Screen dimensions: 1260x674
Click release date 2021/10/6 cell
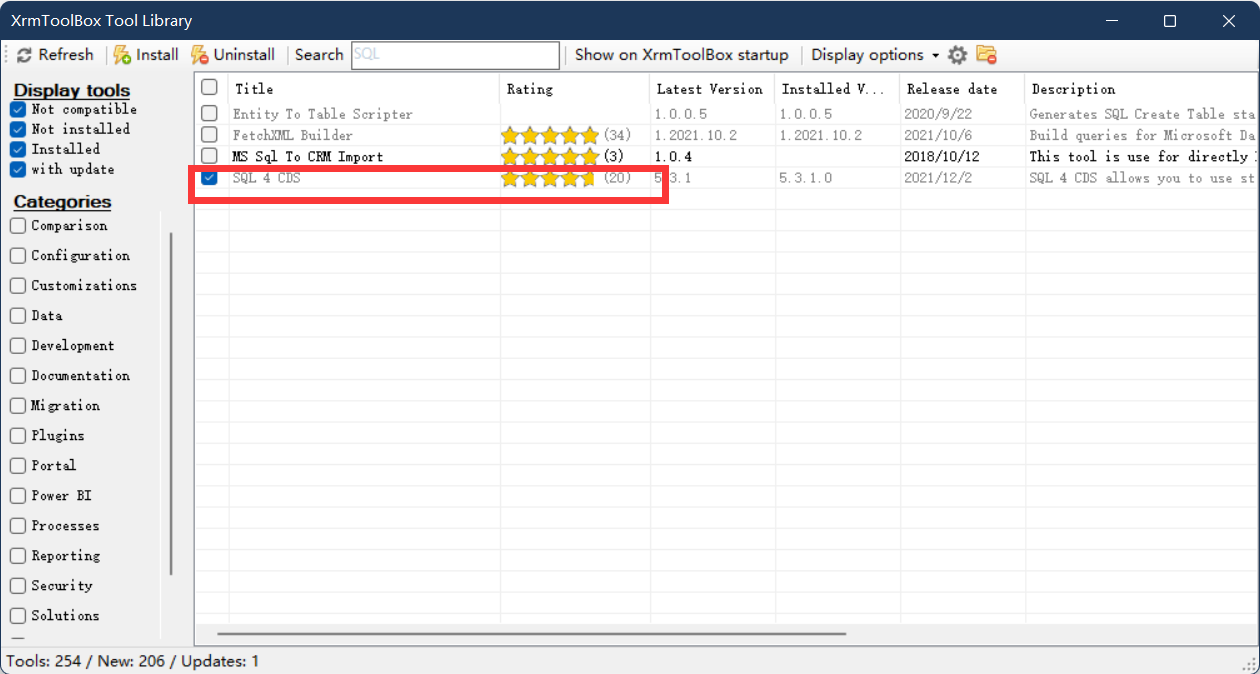tap(938, 135)
